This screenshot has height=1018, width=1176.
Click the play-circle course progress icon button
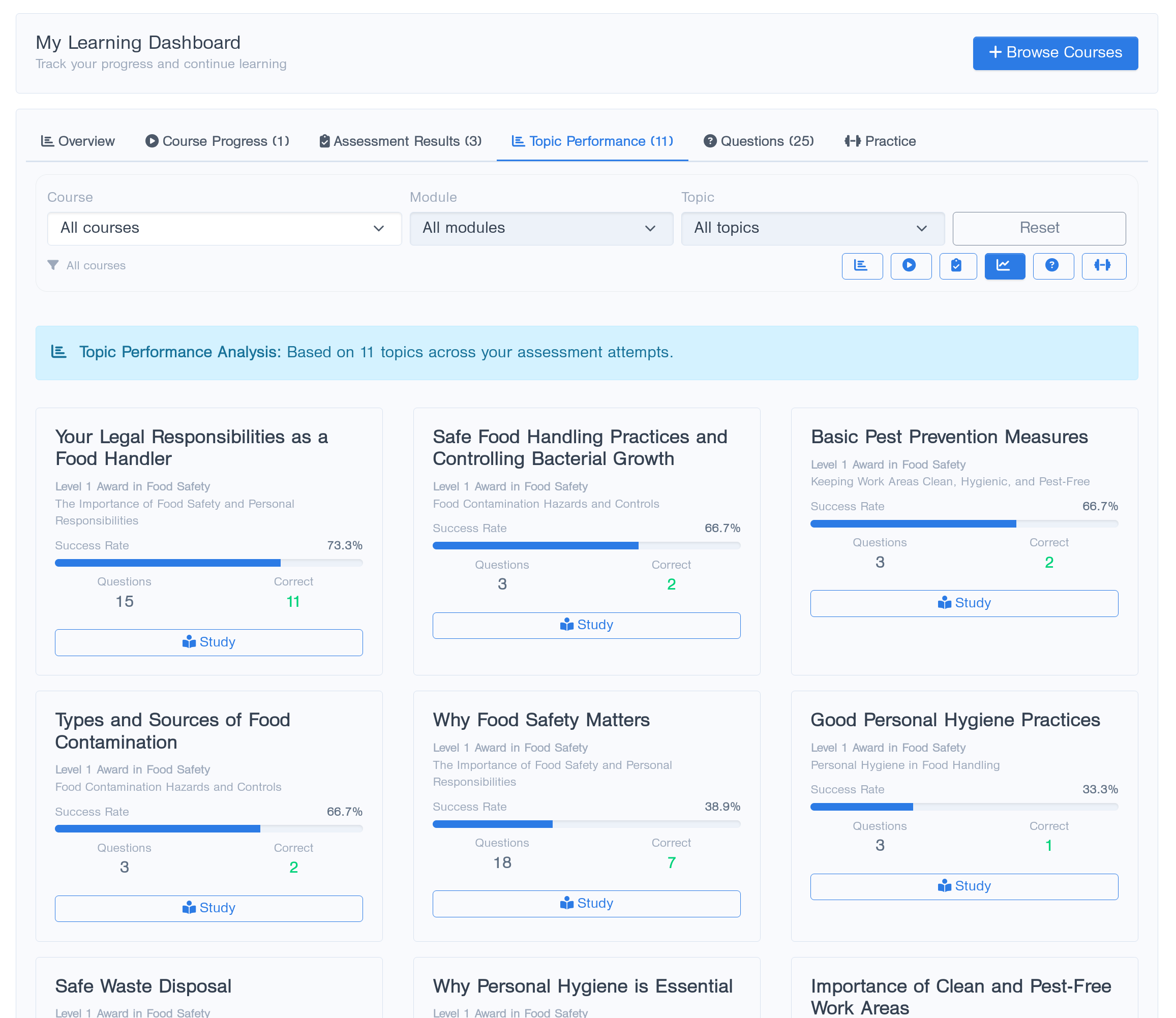[911, 266]
